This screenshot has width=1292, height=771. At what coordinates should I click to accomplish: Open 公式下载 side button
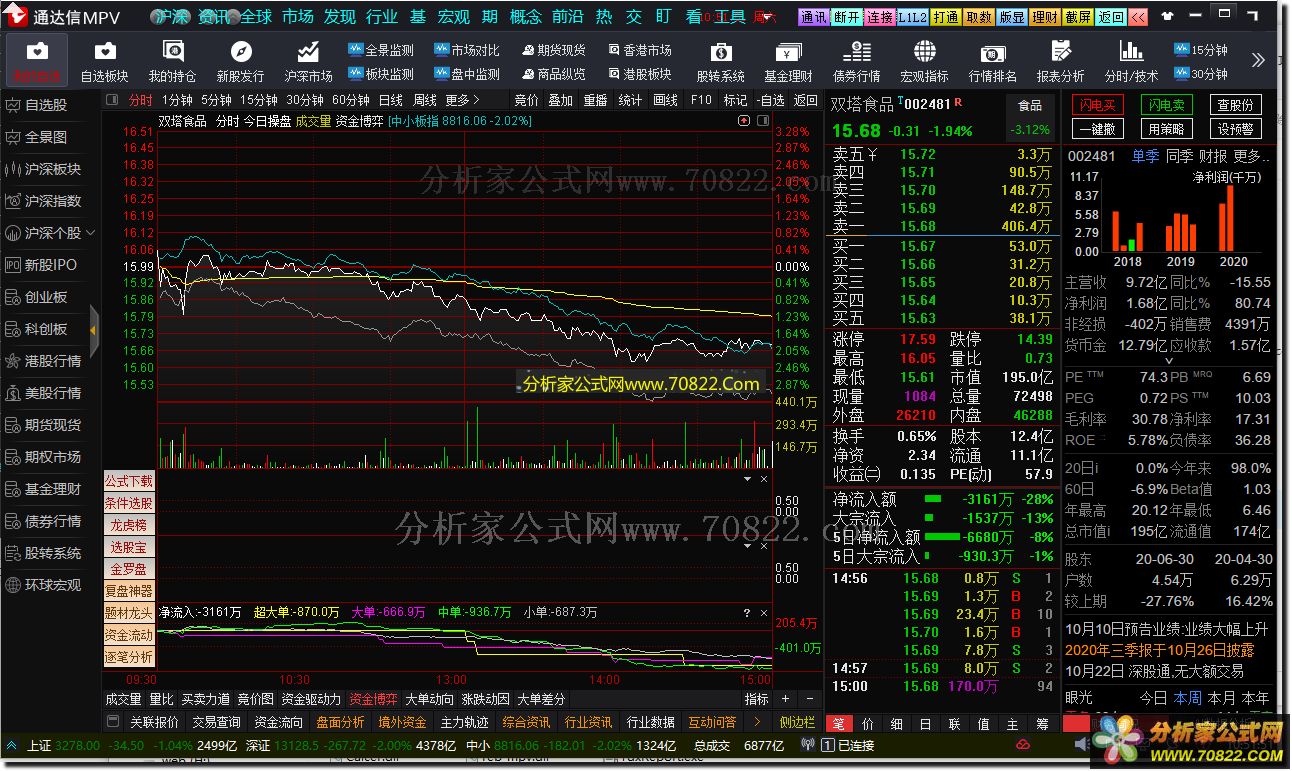(x=130, y=481)
